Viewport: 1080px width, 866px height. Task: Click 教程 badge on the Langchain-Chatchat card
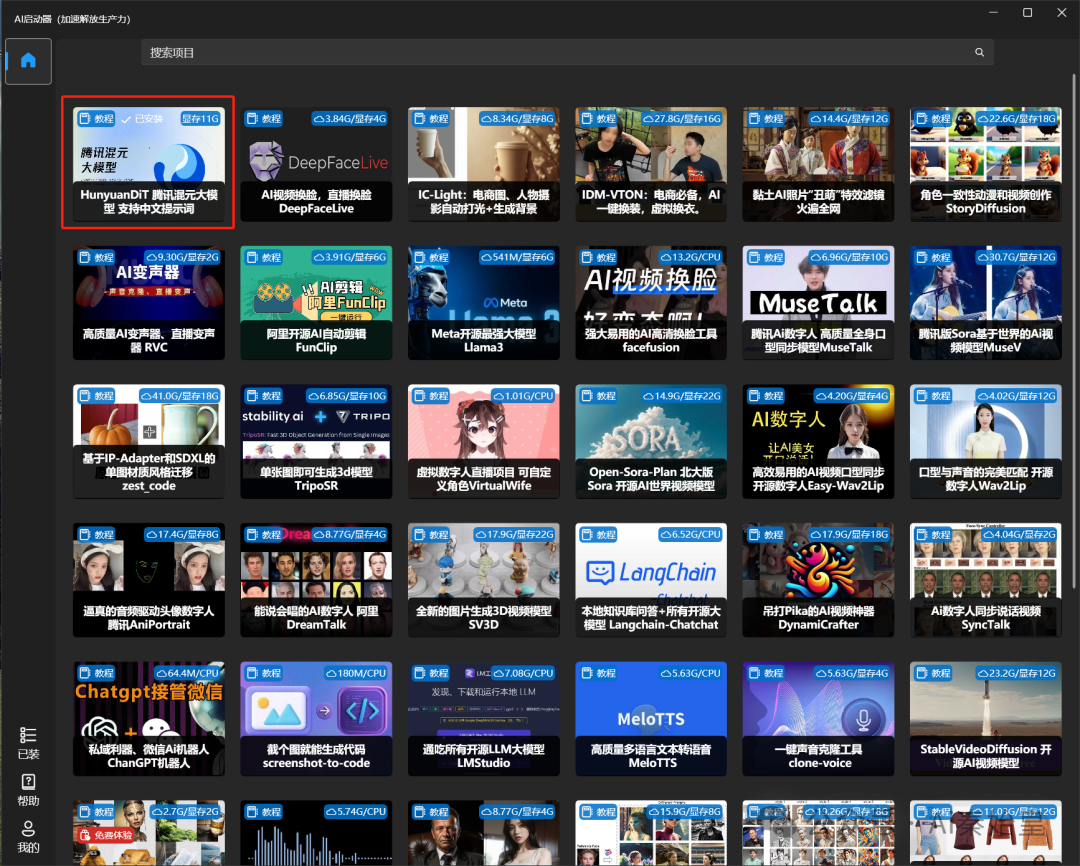tap(599, 535)
